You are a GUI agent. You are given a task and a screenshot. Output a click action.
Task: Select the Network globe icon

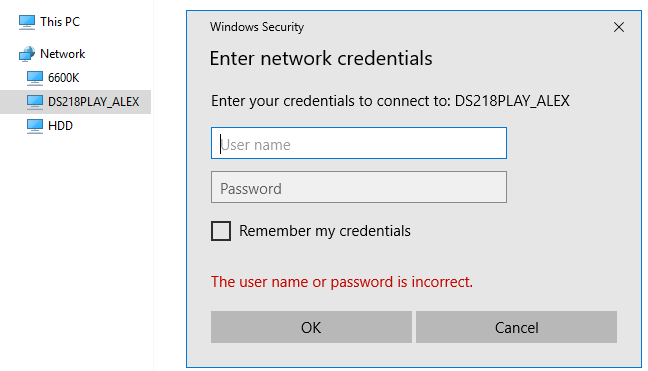click(27, 54)
